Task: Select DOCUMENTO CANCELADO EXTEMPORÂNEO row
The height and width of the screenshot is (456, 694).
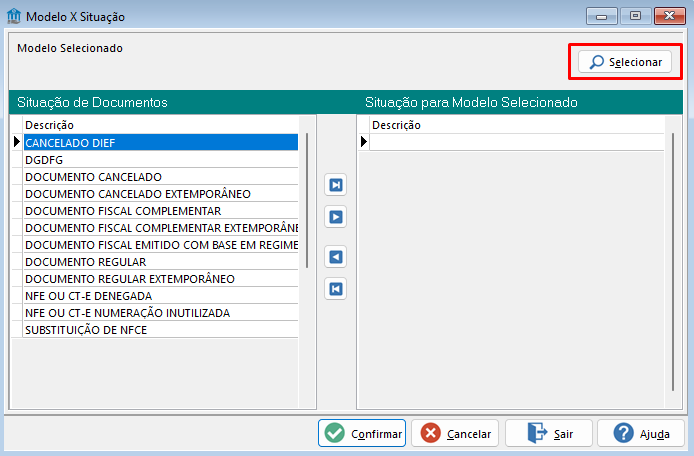Action: (x=161, y=194)
